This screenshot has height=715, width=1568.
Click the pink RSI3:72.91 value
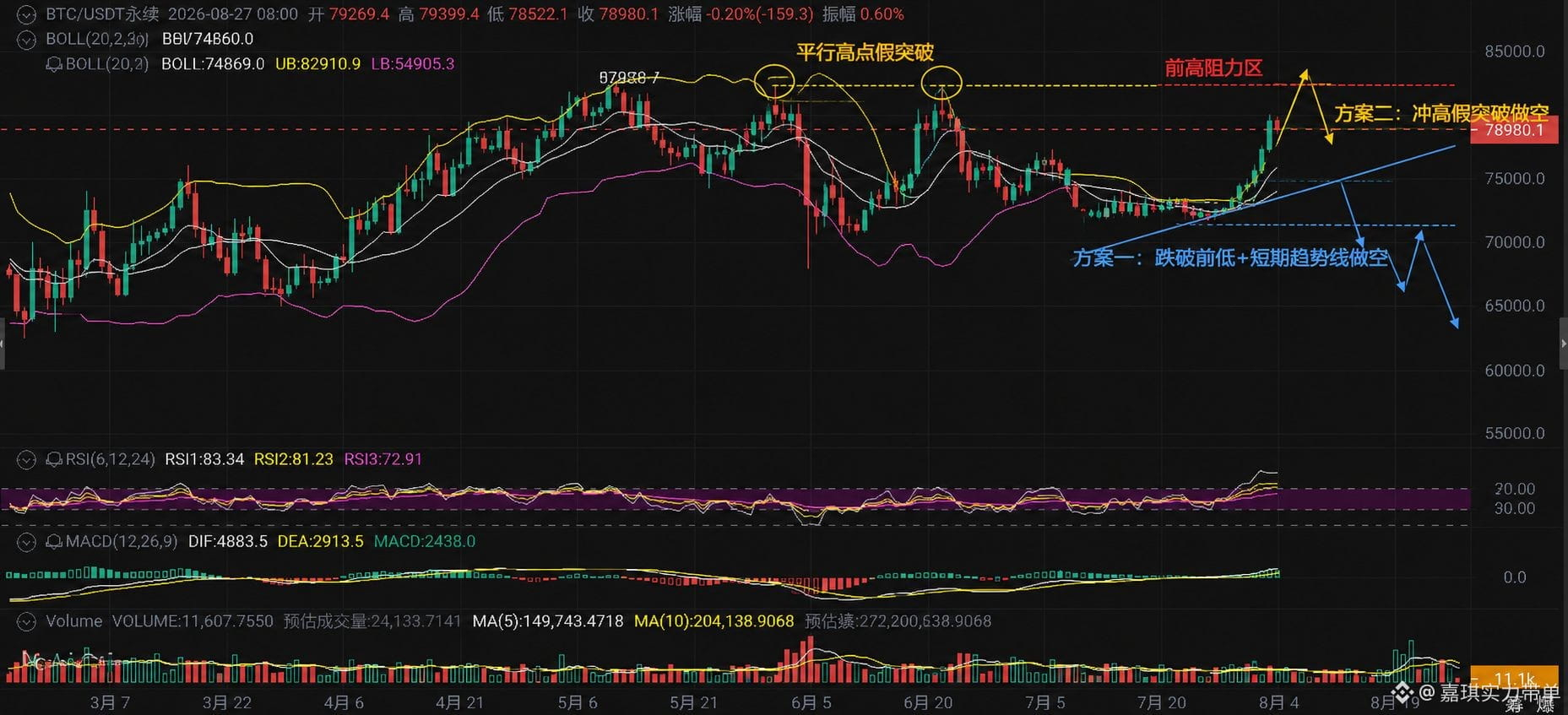(383, 459)
